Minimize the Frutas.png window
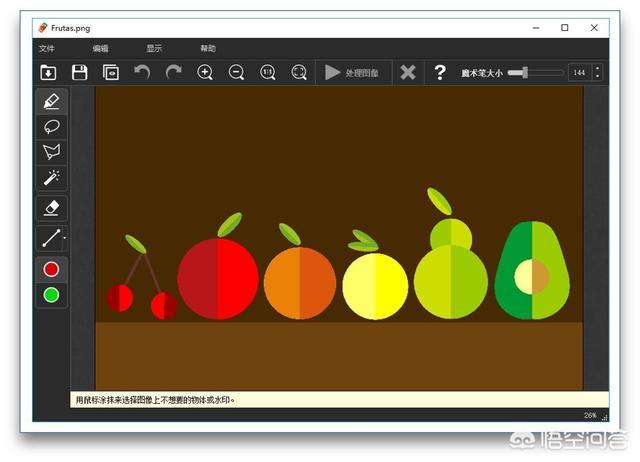Viewport: 640px width, 462px height. pyautogui.click(x=536, y=28)
